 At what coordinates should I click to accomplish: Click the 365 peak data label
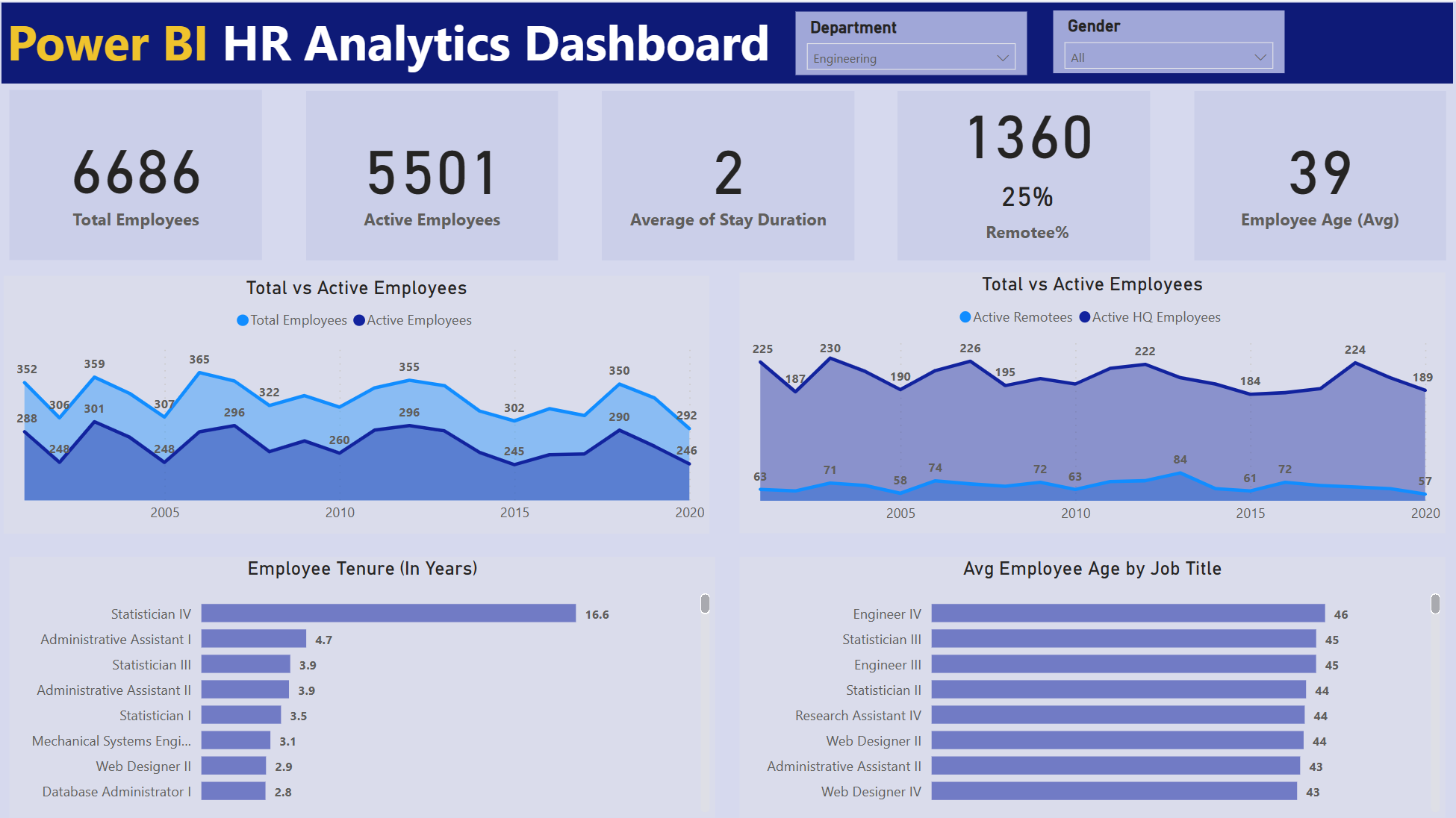pos(199,360)
